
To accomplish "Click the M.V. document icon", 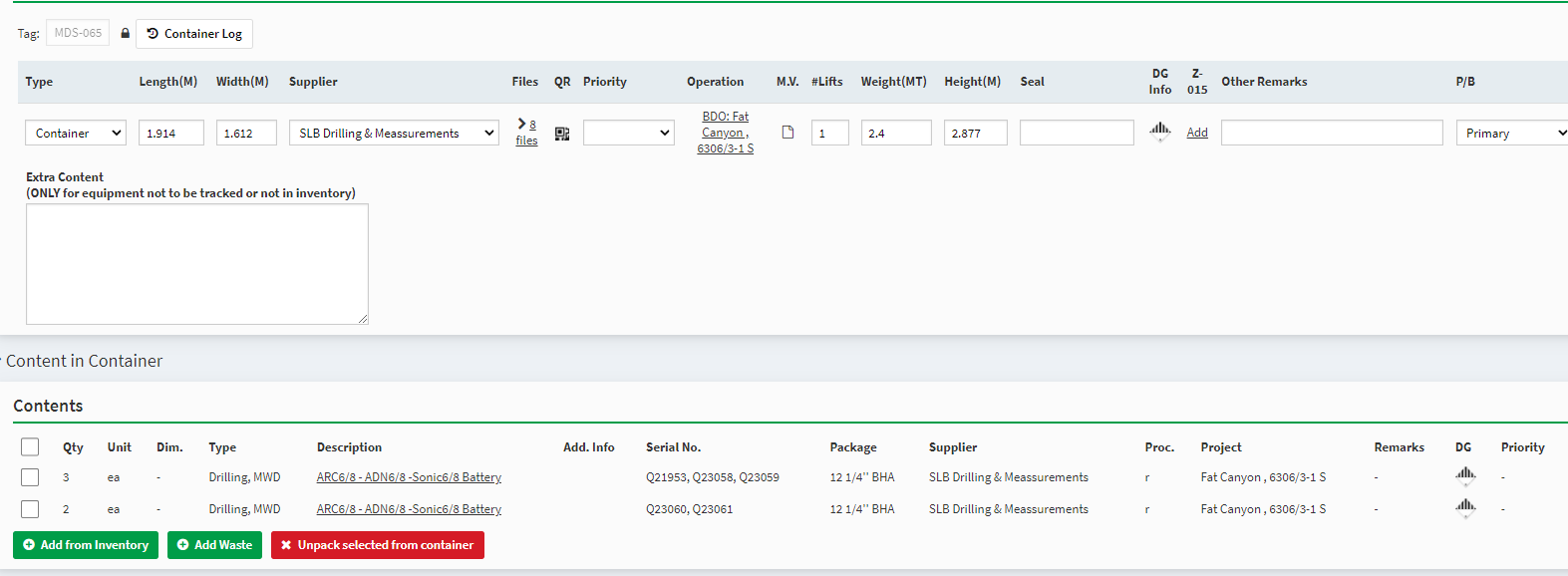I will coord(787,133).
